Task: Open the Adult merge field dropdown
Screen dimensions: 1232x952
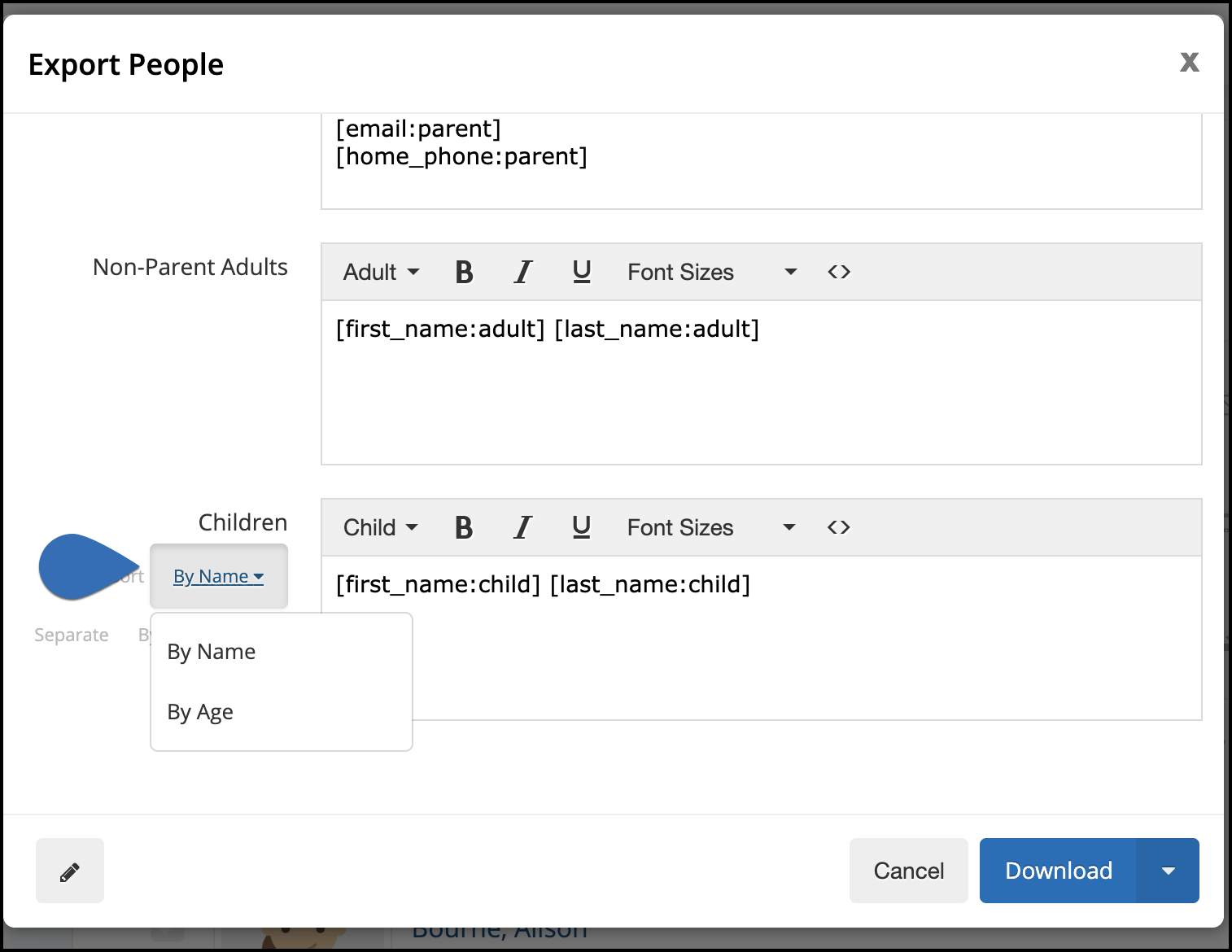Action: click(x=379, y=272)
